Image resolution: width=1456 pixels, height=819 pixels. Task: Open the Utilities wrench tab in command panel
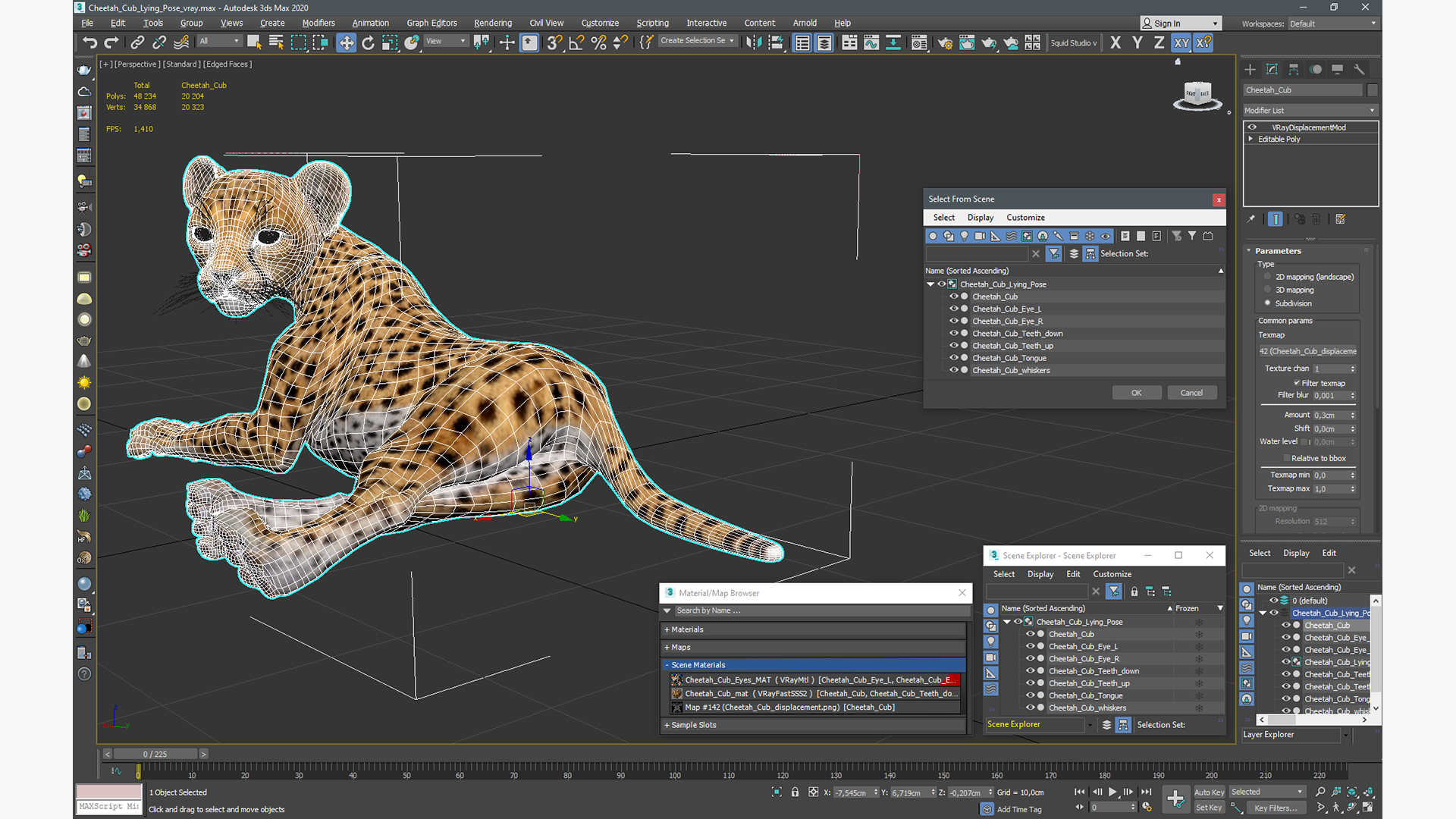pos(1359,69)
